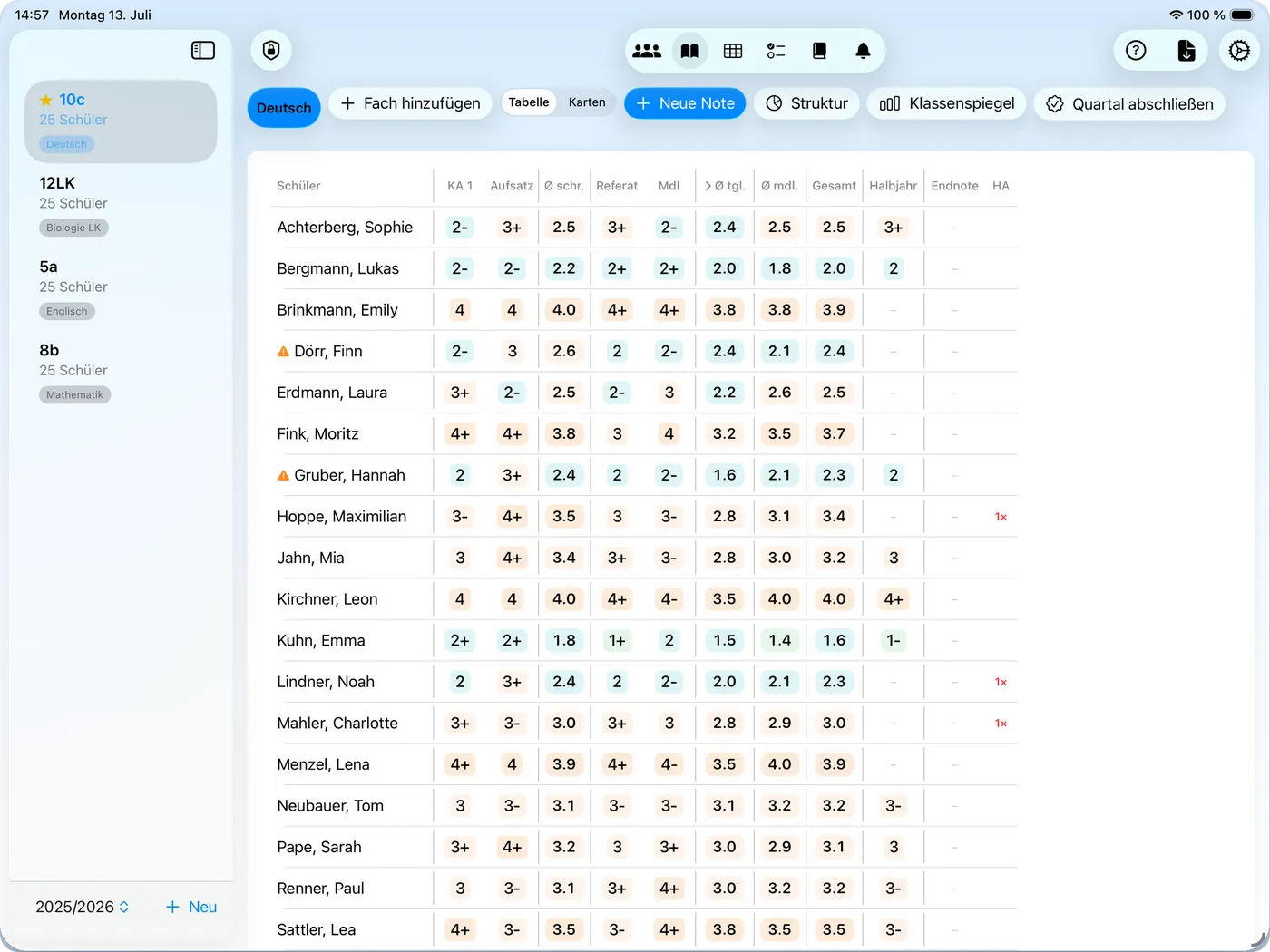This screenshot has height=952, width=1270.
Task: Click the Endnote column header
Action: point(954,186)
